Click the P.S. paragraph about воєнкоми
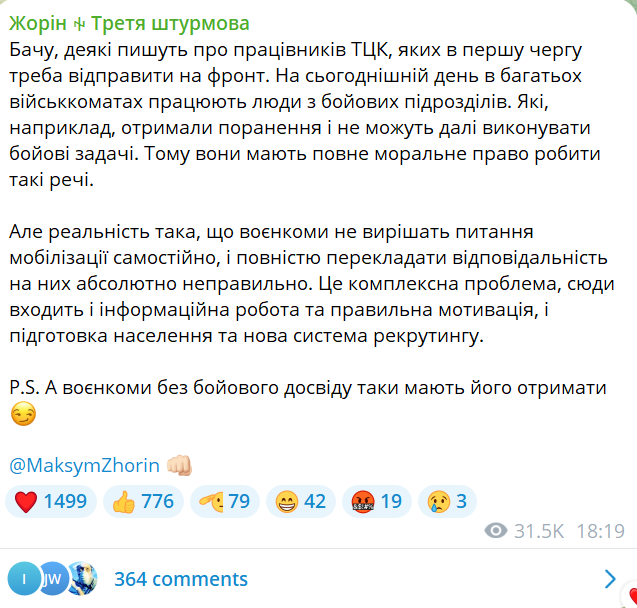The width and height of the screenshot is (637, 608). pos(308,386)
